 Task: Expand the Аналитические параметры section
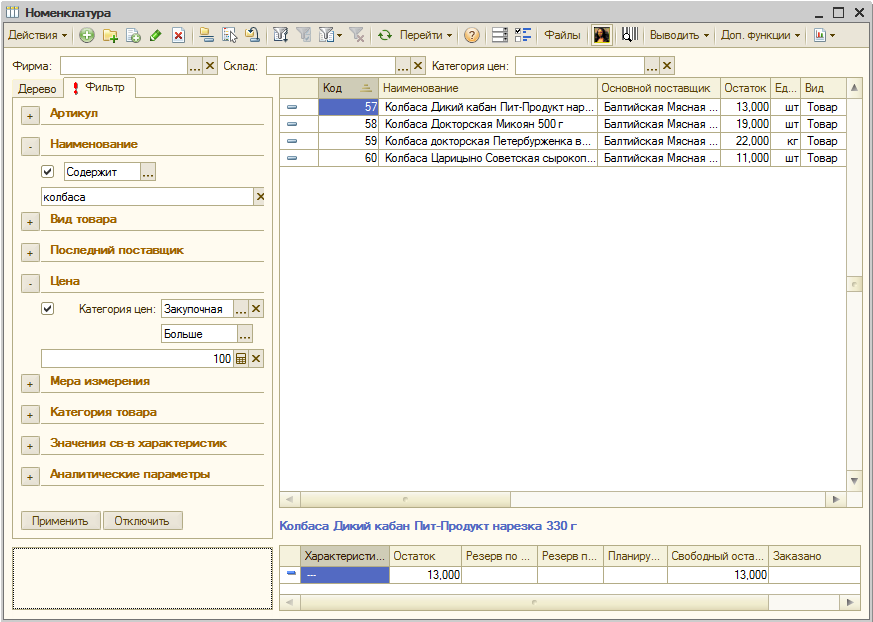[30, 477]
